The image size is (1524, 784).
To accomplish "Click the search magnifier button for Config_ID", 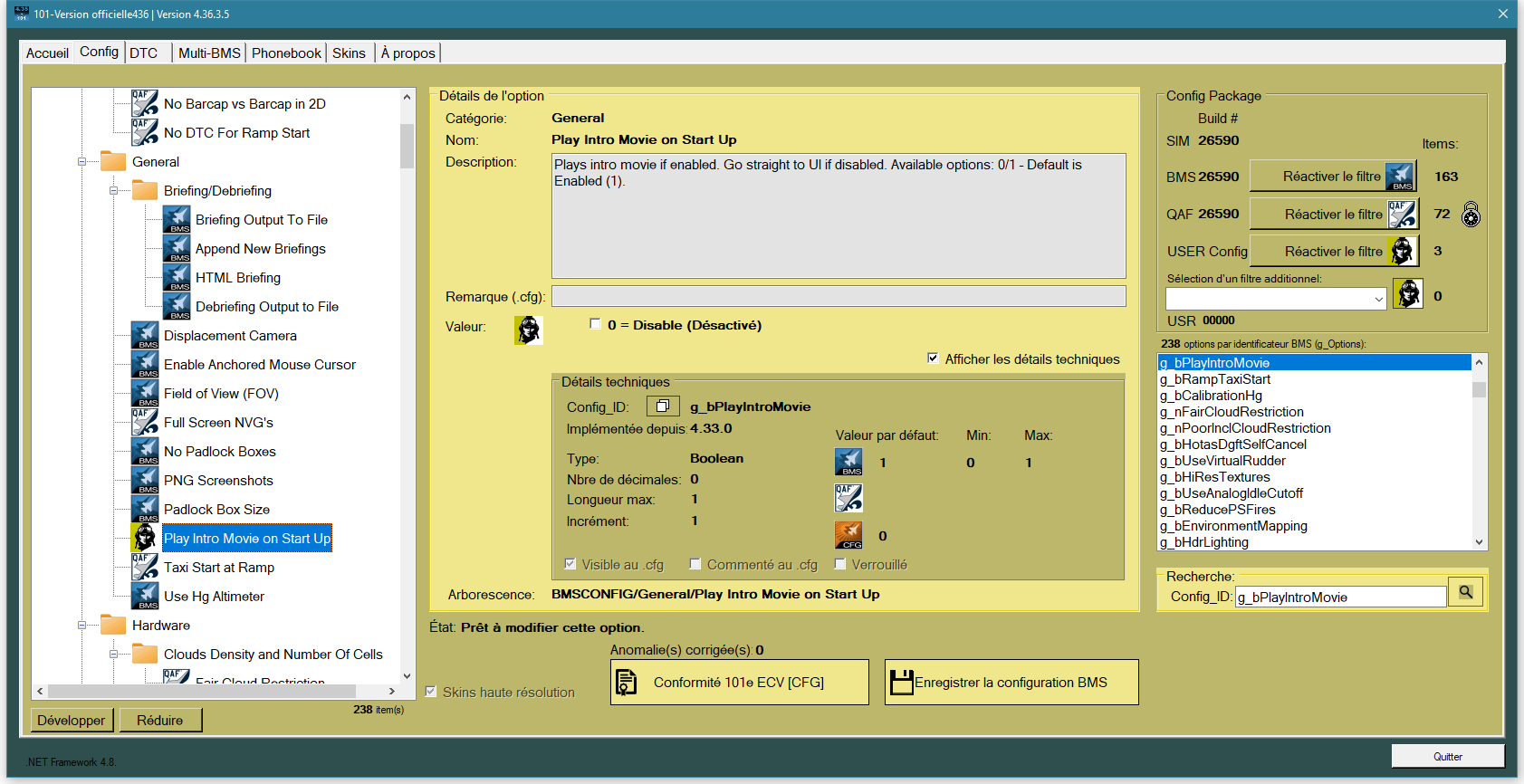I will coord(1465,593).
